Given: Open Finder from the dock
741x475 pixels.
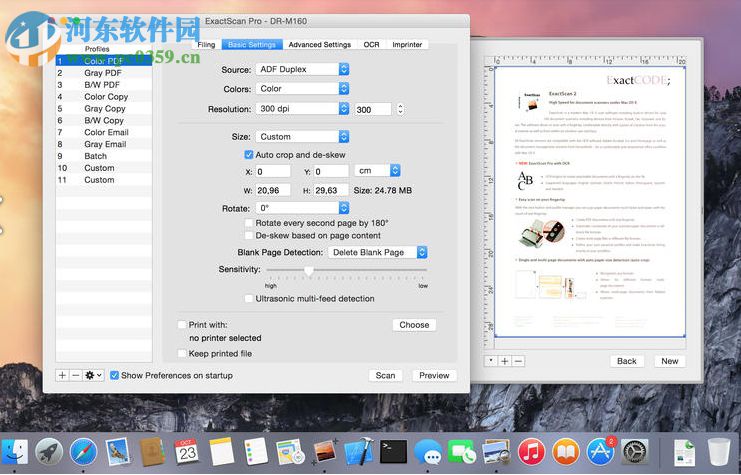Looking at the screenshot, I should pyautogui.click(x=13, y=451).
